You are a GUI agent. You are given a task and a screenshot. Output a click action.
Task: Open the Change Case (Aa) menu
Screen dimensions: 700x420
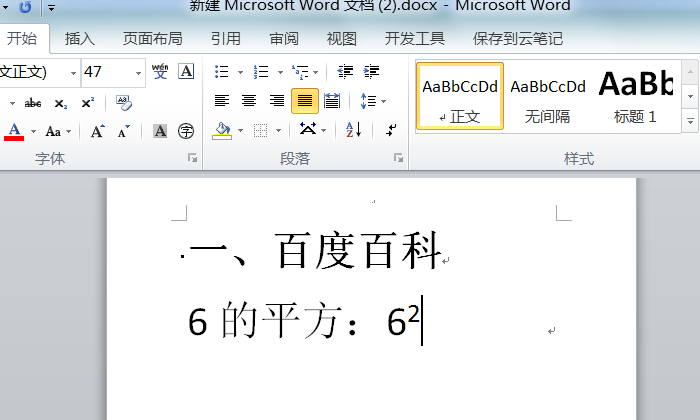(x=53, y=132)
